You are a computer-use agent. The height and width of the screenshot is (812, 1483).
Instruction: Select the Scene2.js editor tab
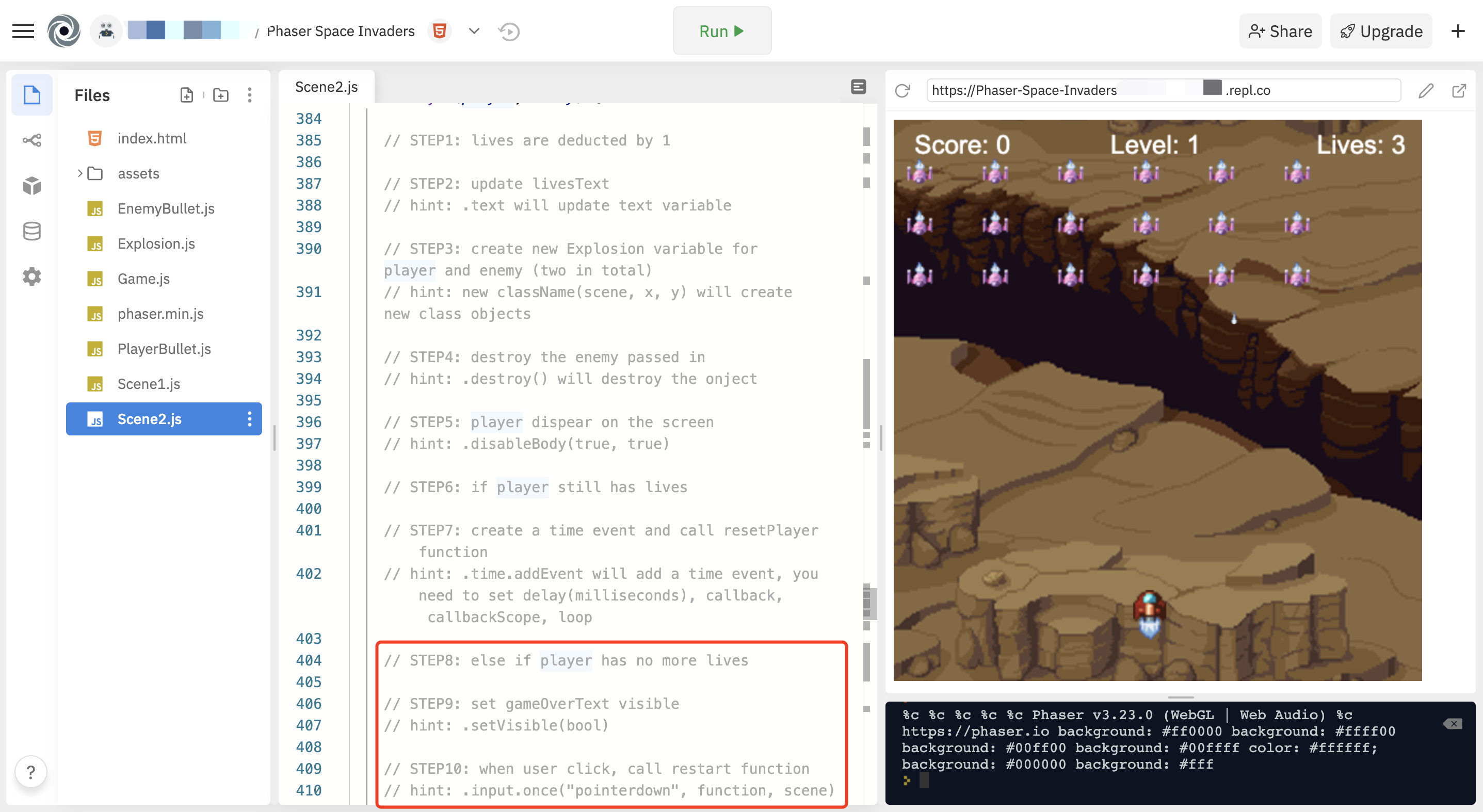click(327, 87)
